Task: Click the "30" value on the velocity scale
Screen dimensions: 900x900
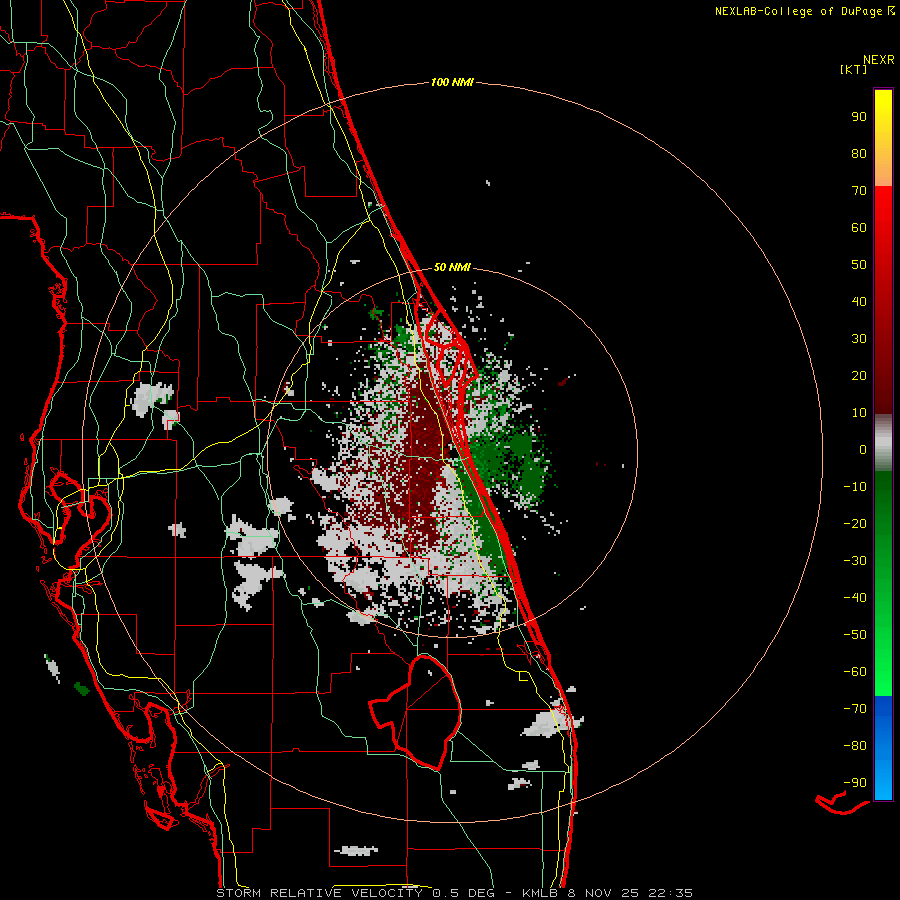Action: [x=859, y=339]
